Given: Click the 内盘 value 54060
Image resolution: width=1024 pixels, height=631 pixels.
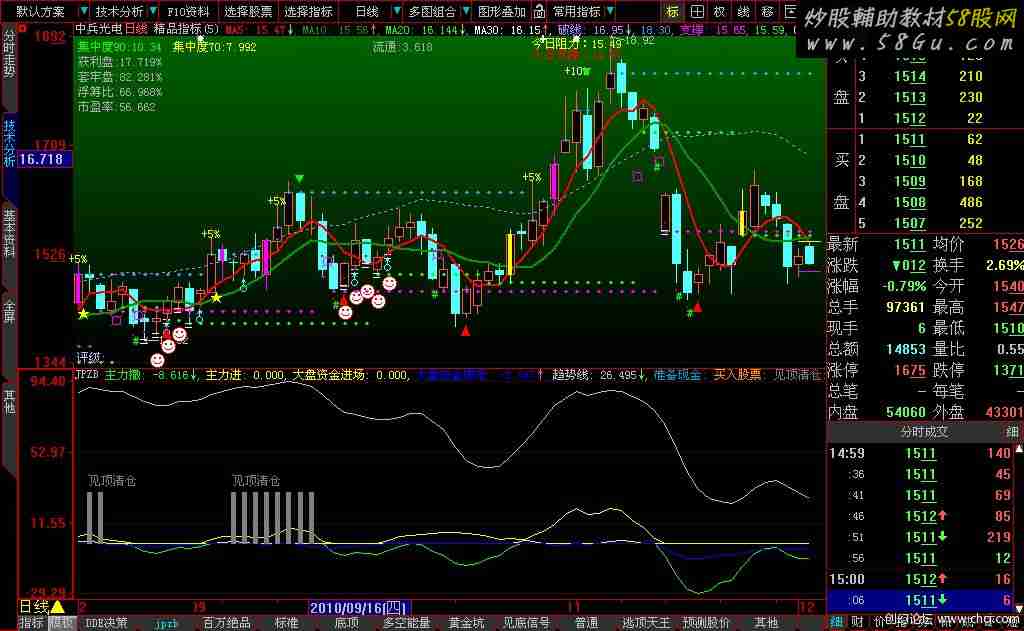Looking at the screenshot, I should 905,412.
